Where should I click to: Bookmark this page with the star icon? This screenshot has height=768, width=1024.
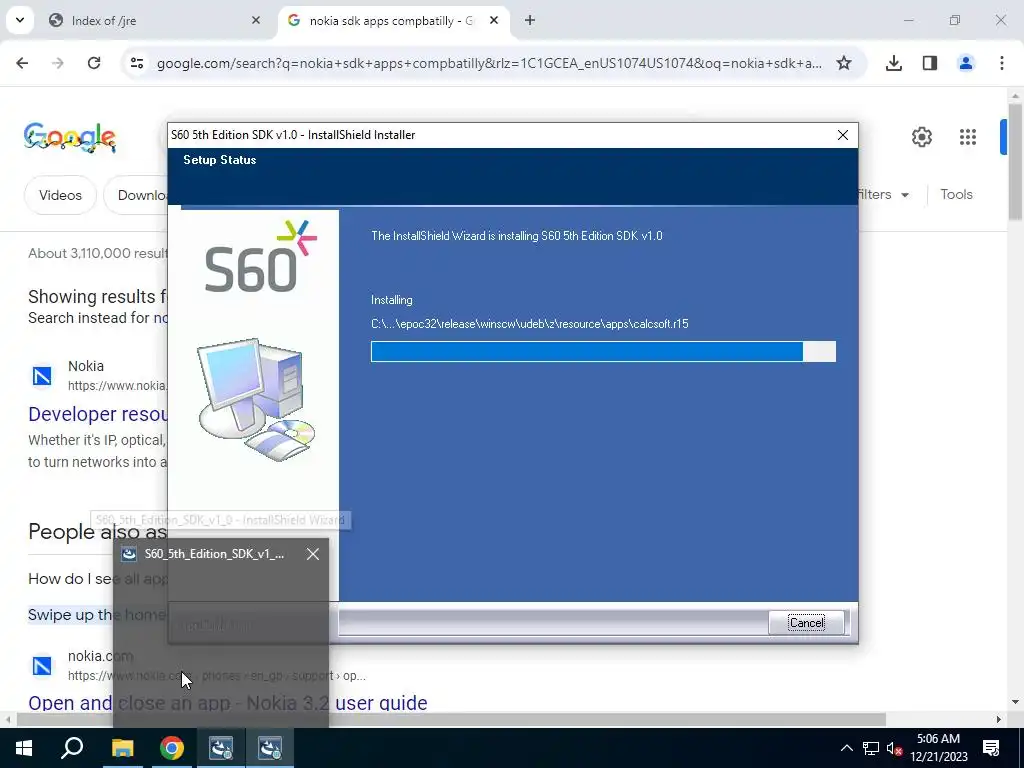tap(844, 63)
